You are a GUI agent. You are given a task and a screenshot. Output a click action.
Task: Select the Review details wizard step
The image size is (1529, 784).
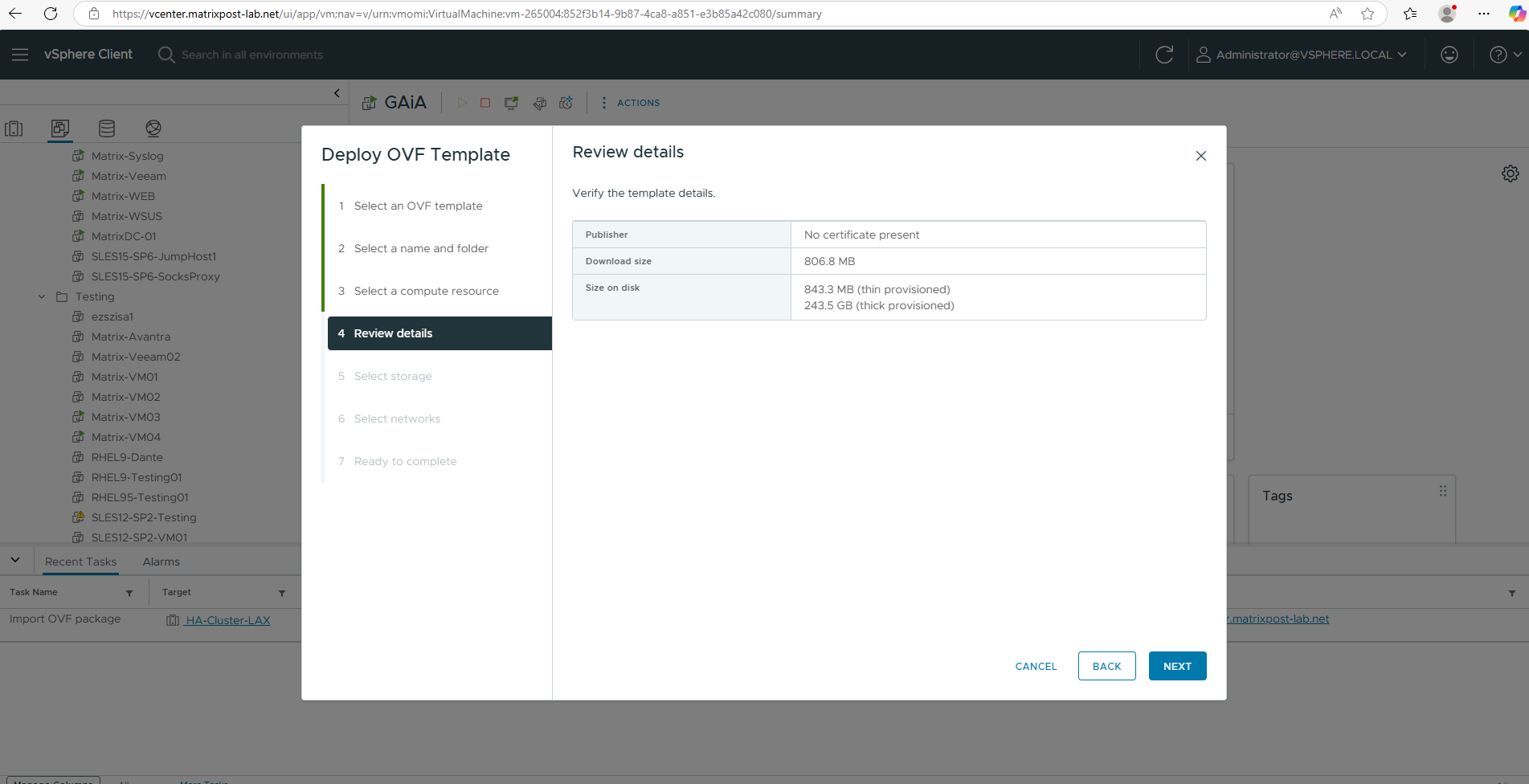click(439, 333)
